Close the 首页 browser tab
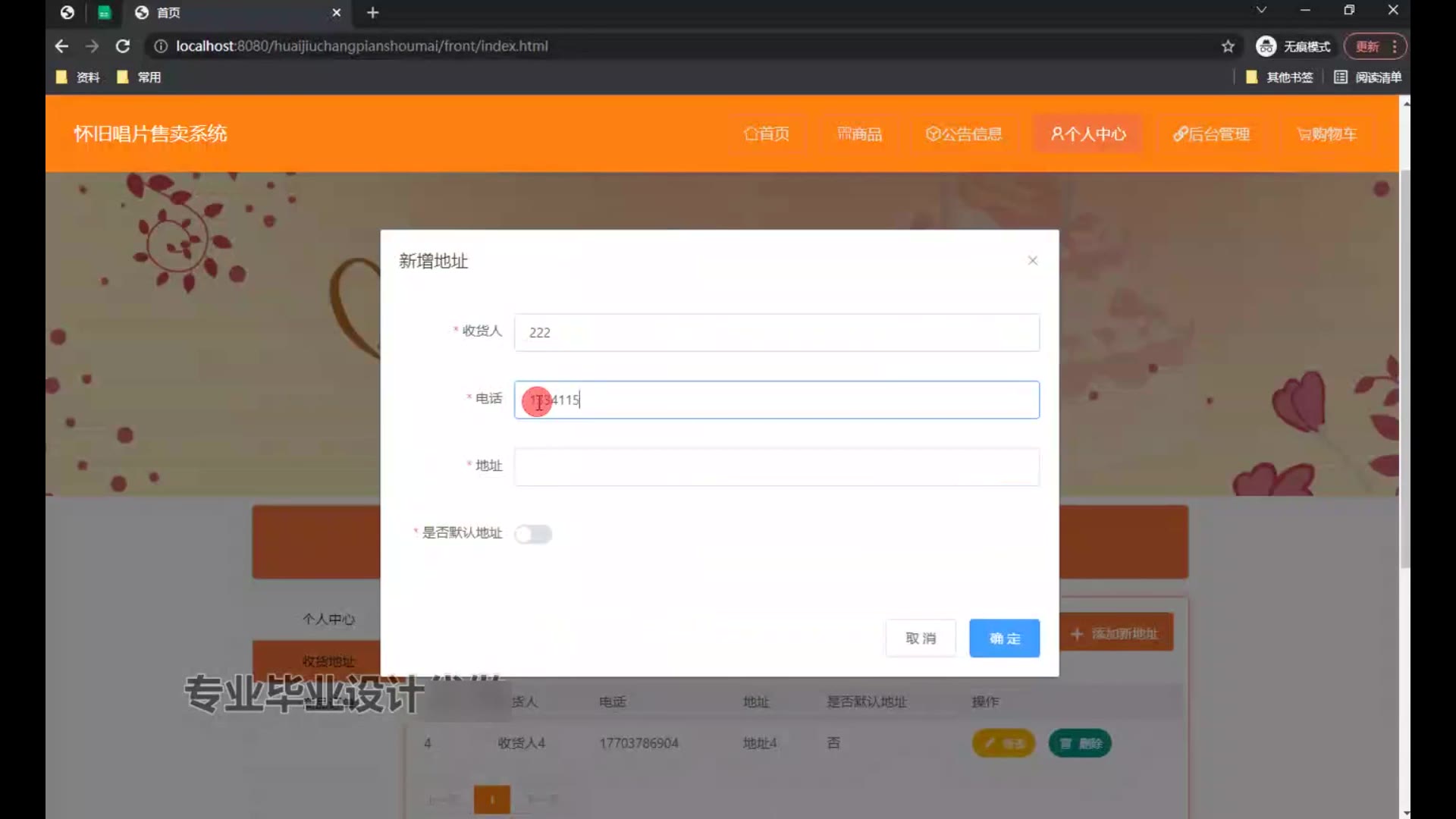This screenshot has height=819, width=1456. (337, 12)
